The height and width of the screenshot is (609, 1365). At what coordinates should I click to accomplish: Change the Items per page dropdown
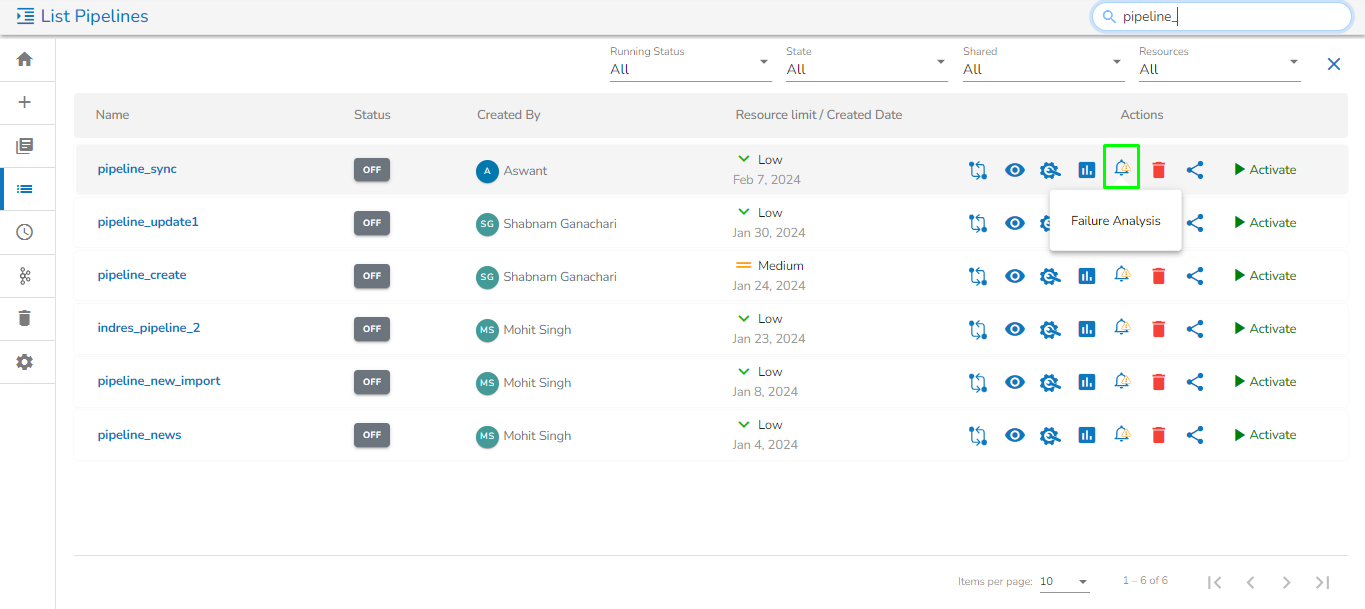point(1064,582)
